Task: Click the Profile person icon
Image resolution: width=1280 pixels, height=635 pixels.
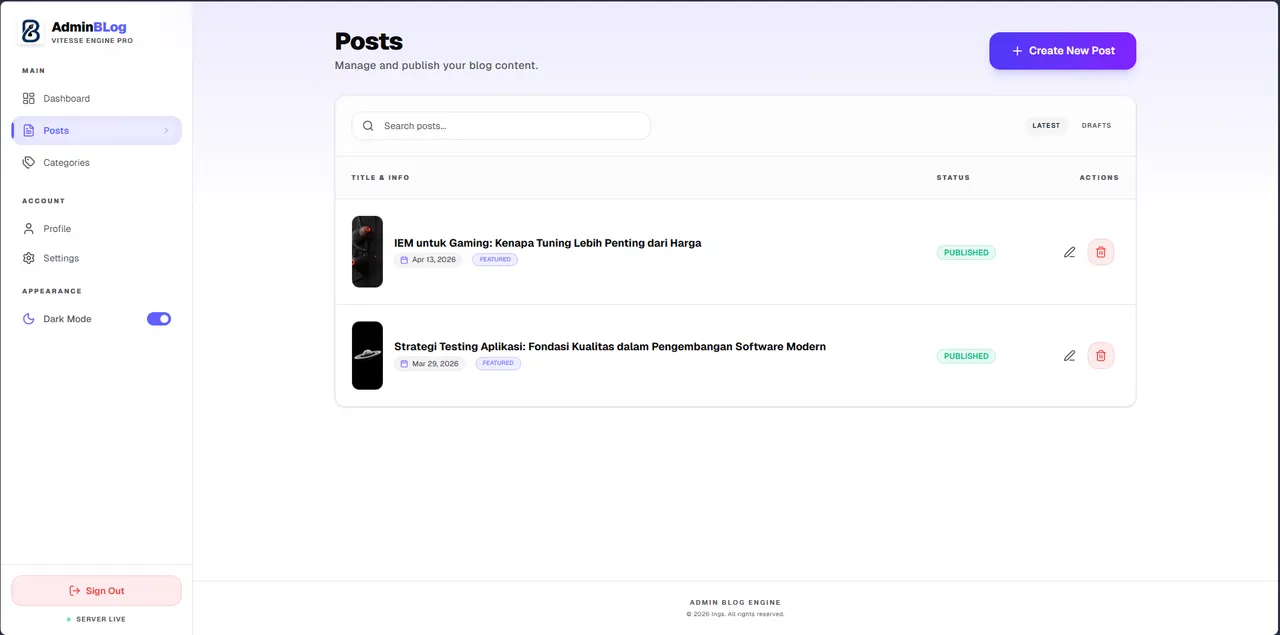Action: 29,228
